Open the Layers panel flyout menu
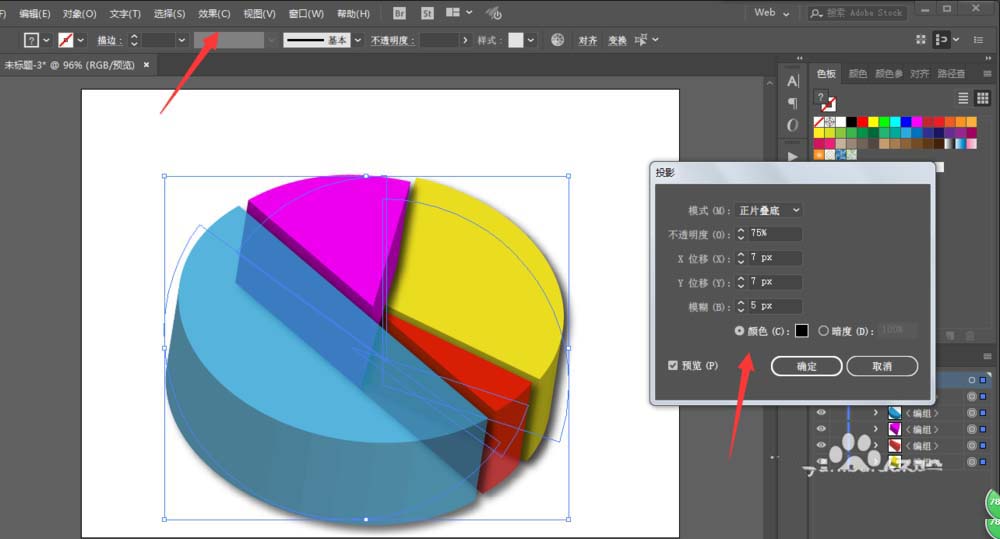This screenshot has height=539, width=1000. 987,356
